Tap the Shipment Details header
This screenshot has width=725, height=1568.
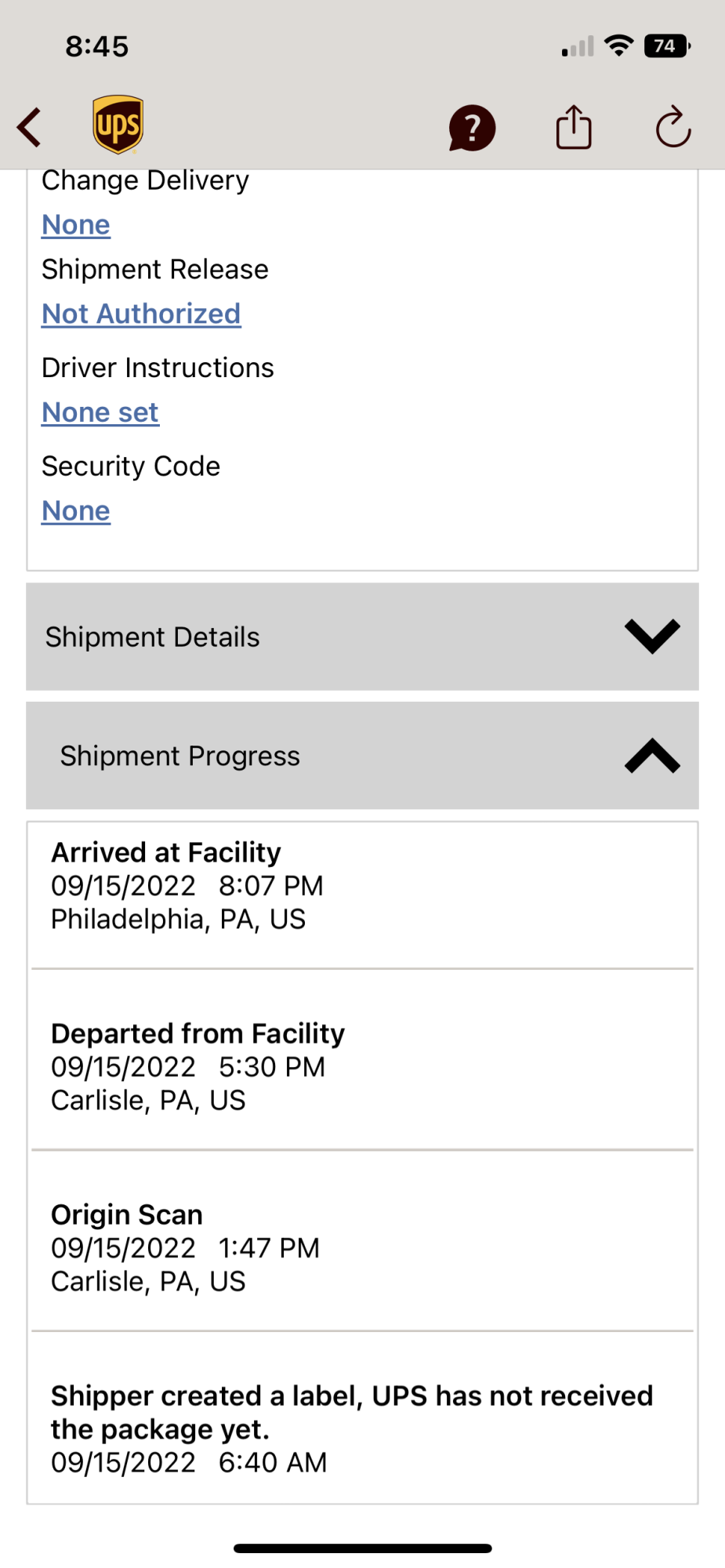(152, 637)
